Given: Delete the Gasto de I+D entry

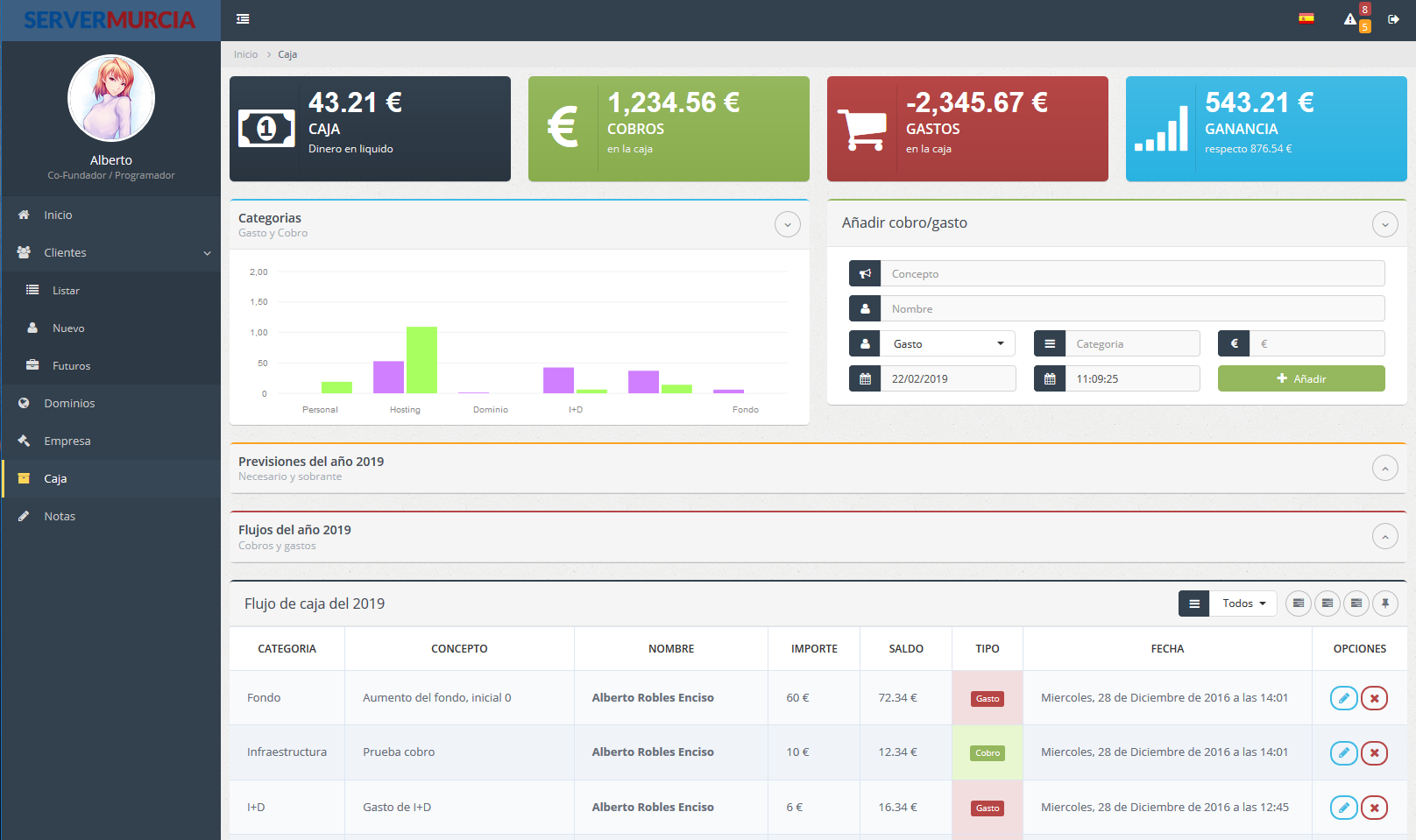Looking at the screenshot, I should pos(1374,808).
